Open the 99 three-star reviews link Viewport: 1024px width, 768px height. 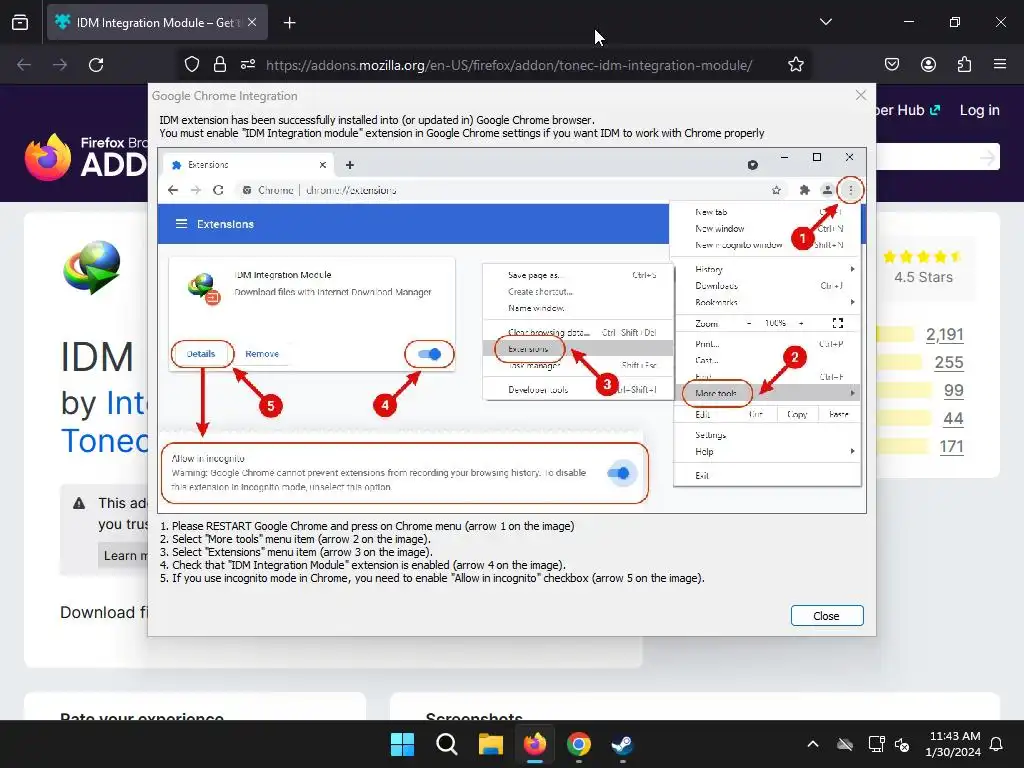tap(953, 391)
